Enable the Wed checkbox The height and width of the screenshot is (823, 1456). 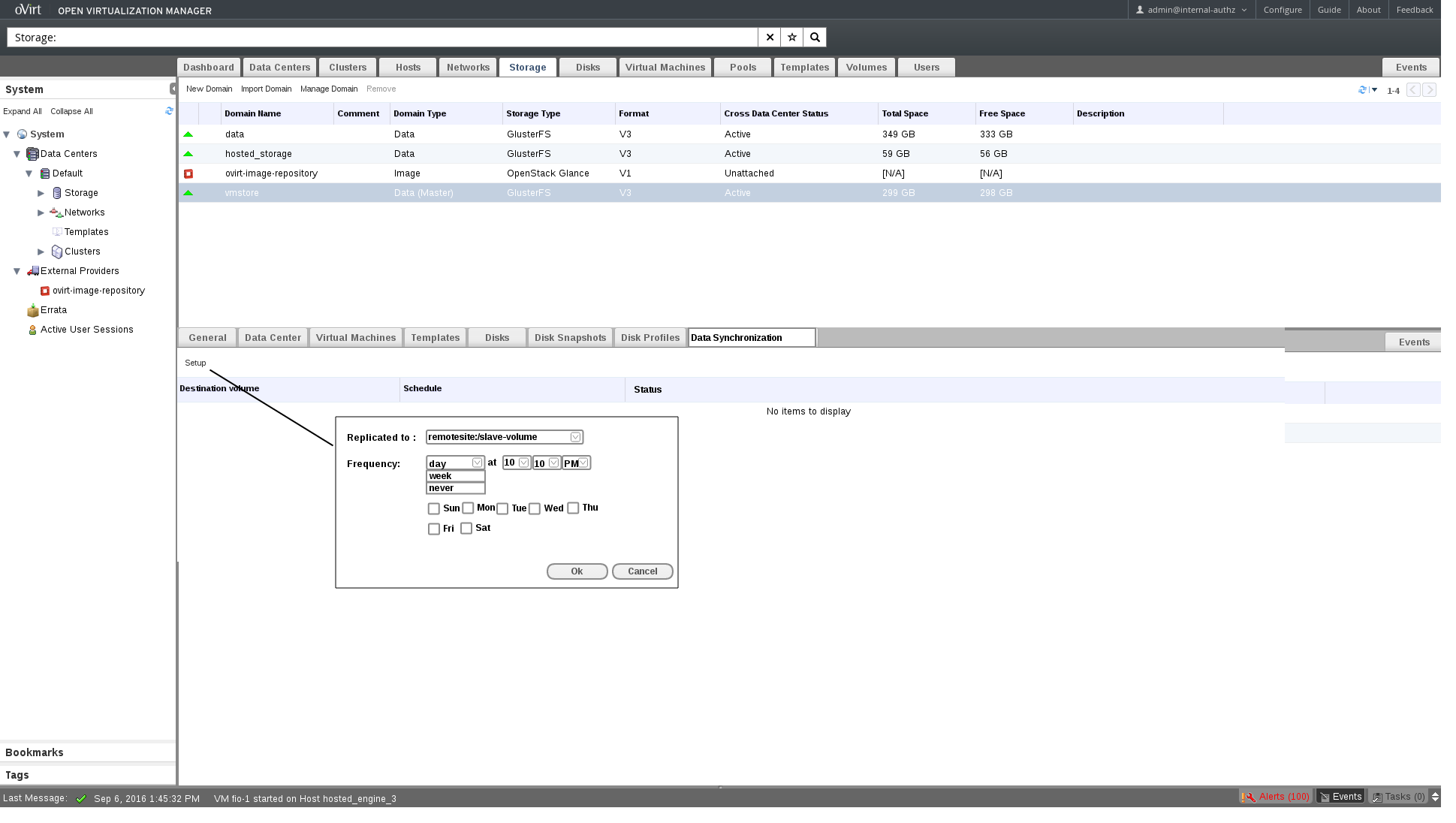535,509
